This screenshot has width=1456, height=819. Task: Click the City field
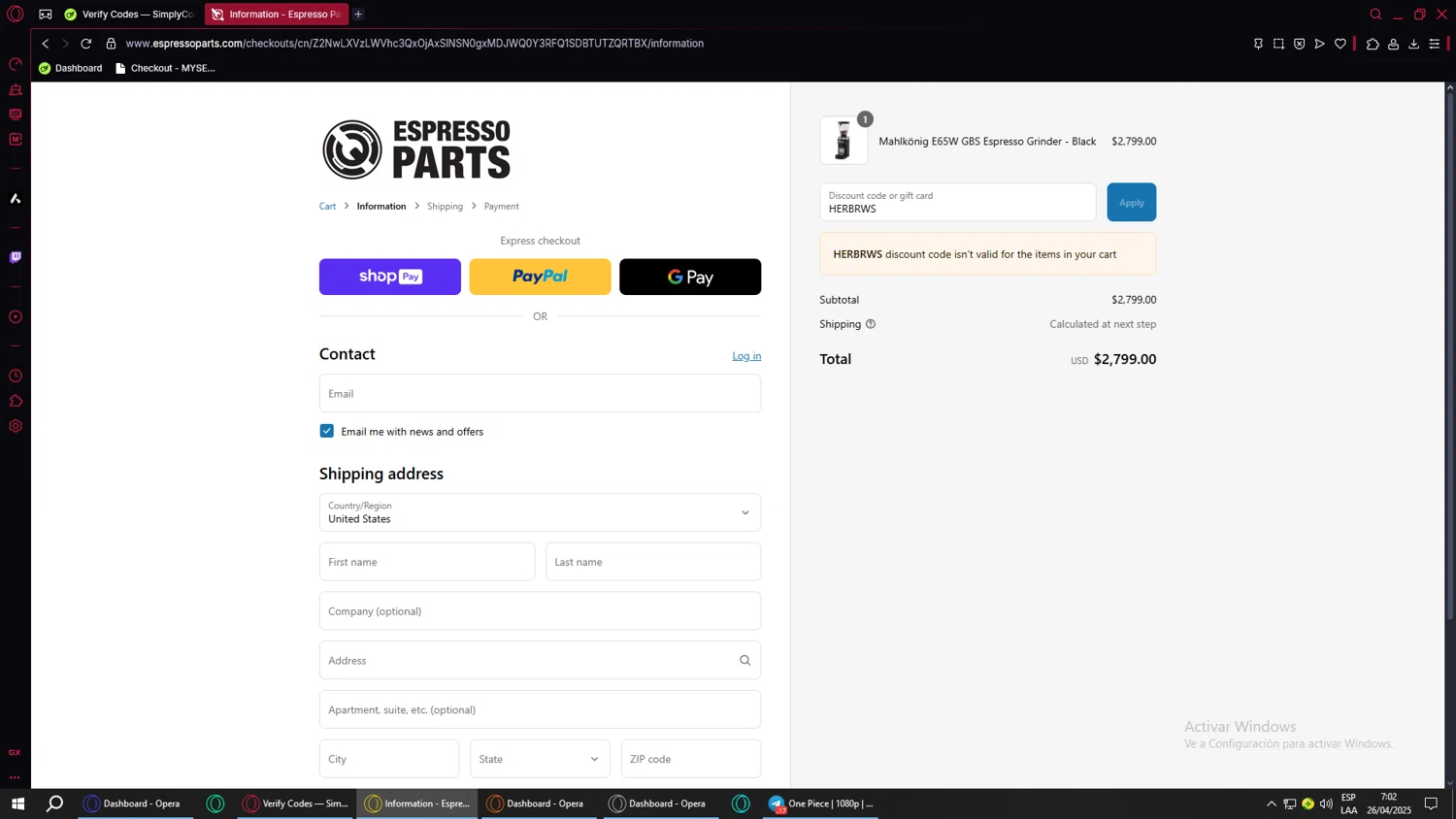(389, 759)
